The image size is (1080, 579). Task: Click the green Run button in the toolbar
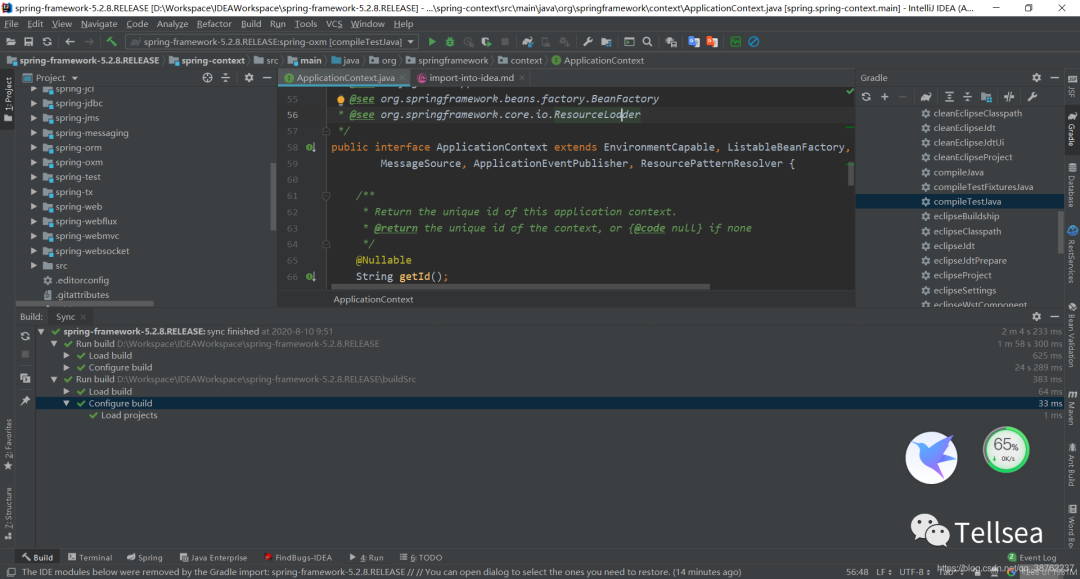pos(432,42)
